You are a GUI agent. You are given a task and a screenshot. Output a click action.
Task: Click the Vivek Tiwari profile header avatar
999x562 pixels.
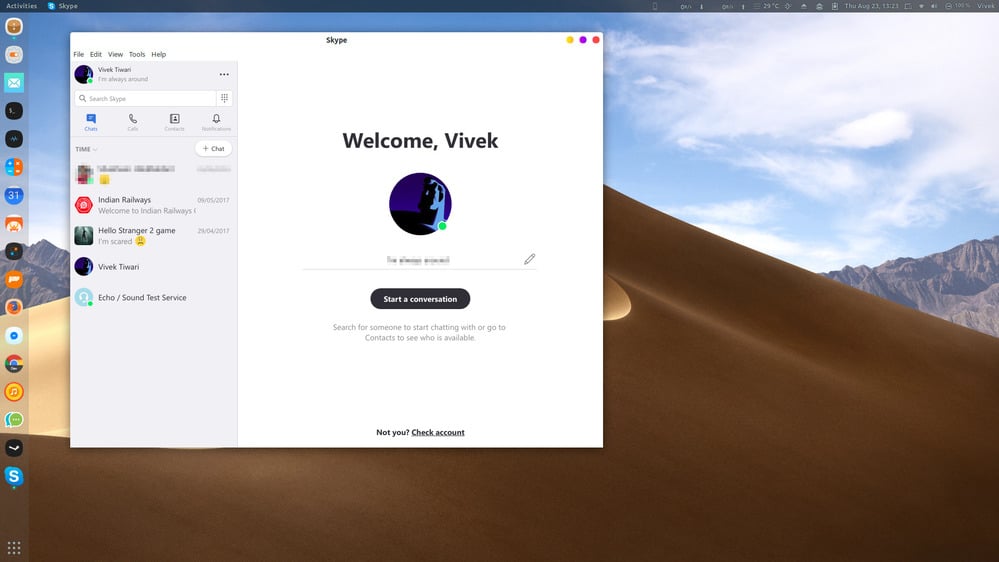pyautogui.click(x=83, y=74)
